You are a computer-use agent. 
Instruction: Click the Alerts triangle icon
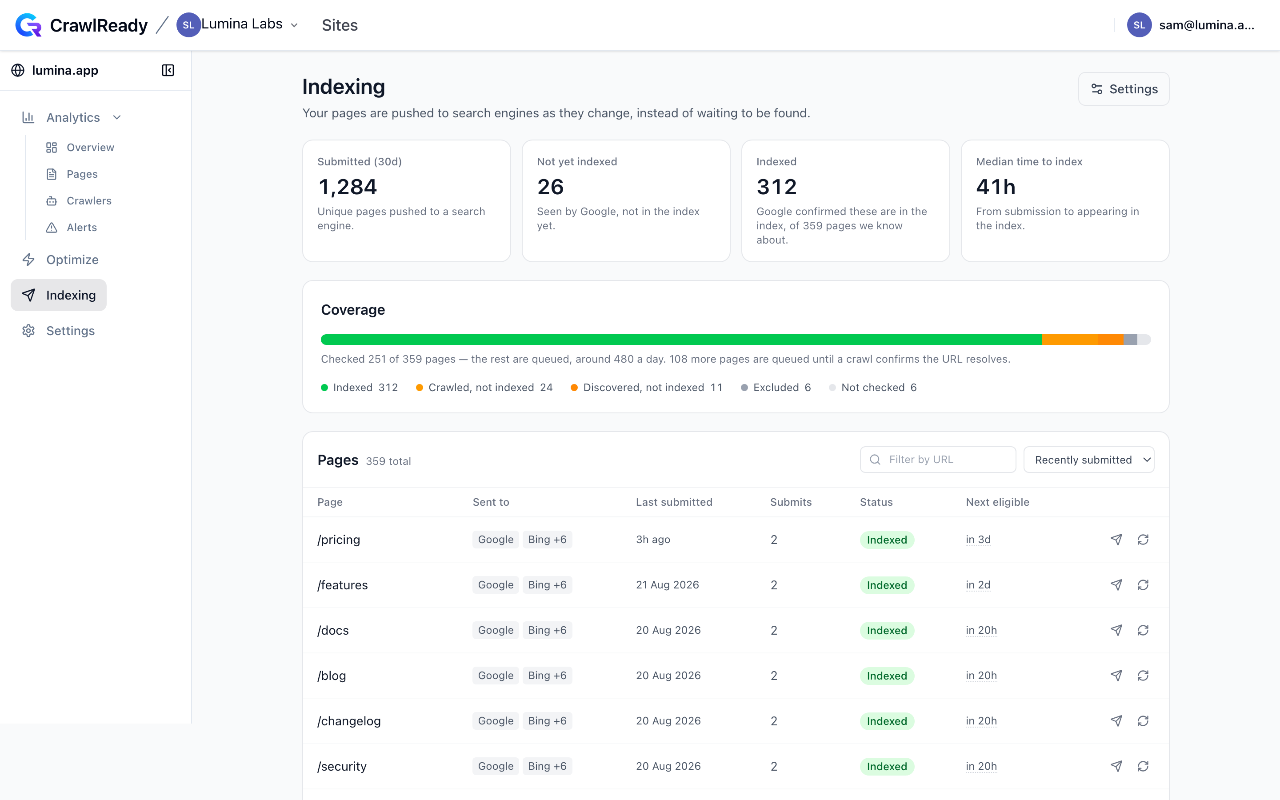click(x=52, y=227)
